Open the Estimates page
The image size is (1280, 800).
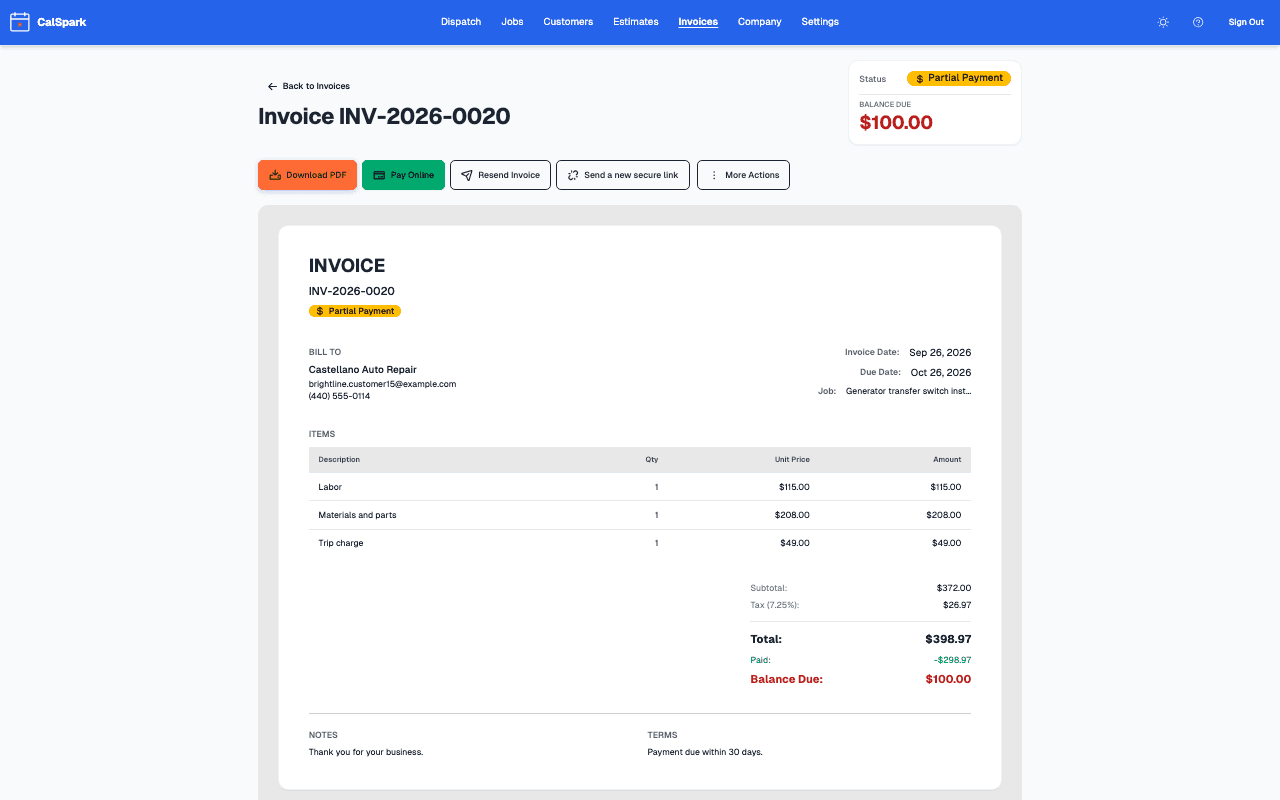pos(636,22)
